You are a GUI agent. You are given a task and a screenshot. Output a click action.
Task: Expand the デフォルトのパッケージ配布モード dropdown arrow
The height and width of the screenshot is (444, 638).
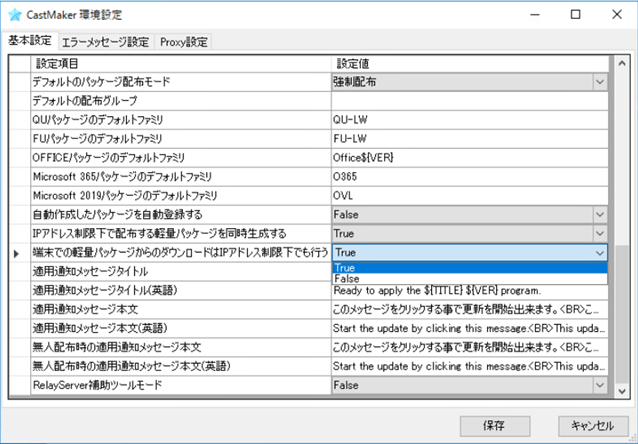click(x=599, y=82)
